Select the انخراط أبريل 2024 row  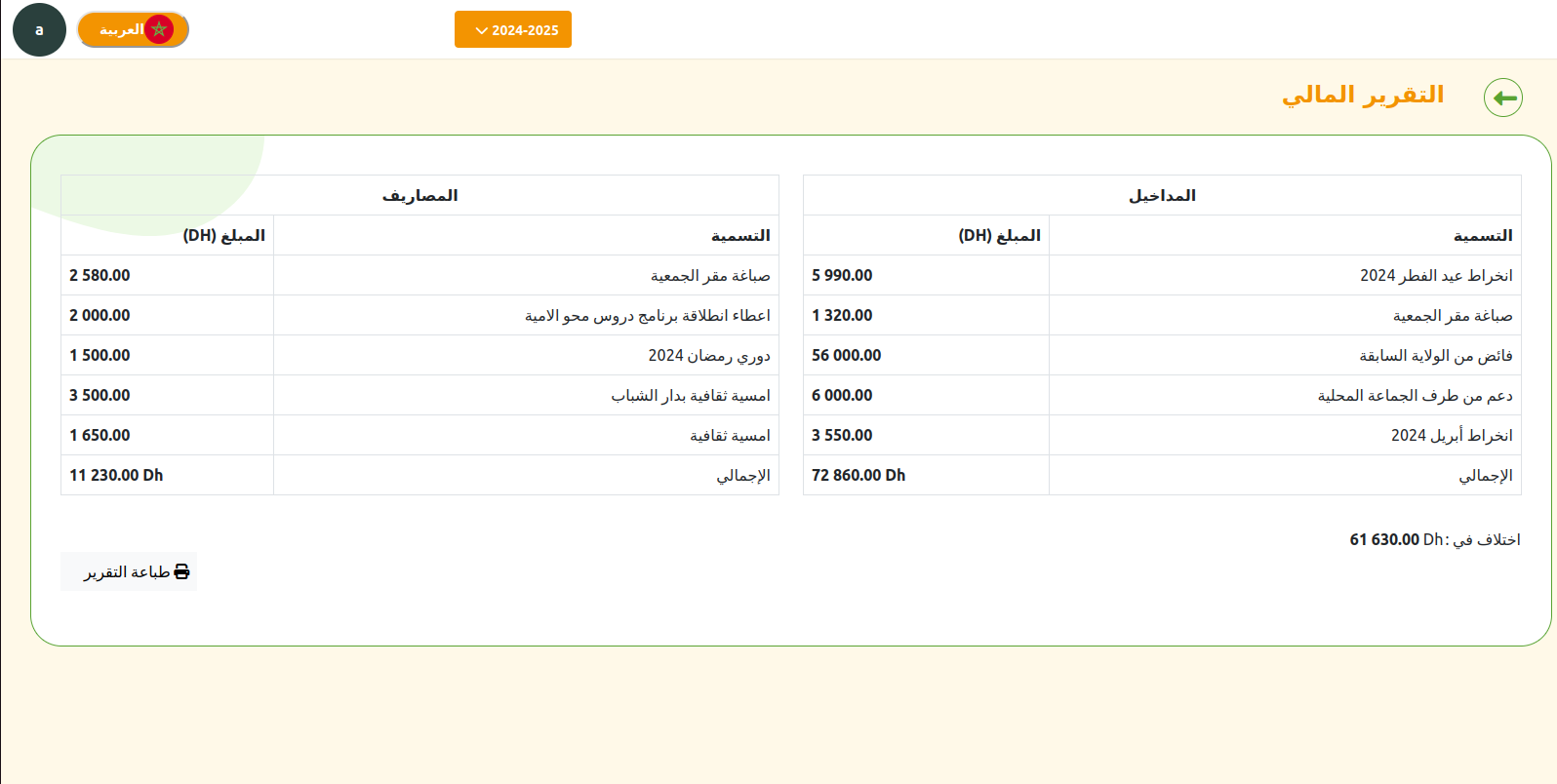click(1162, 435)
